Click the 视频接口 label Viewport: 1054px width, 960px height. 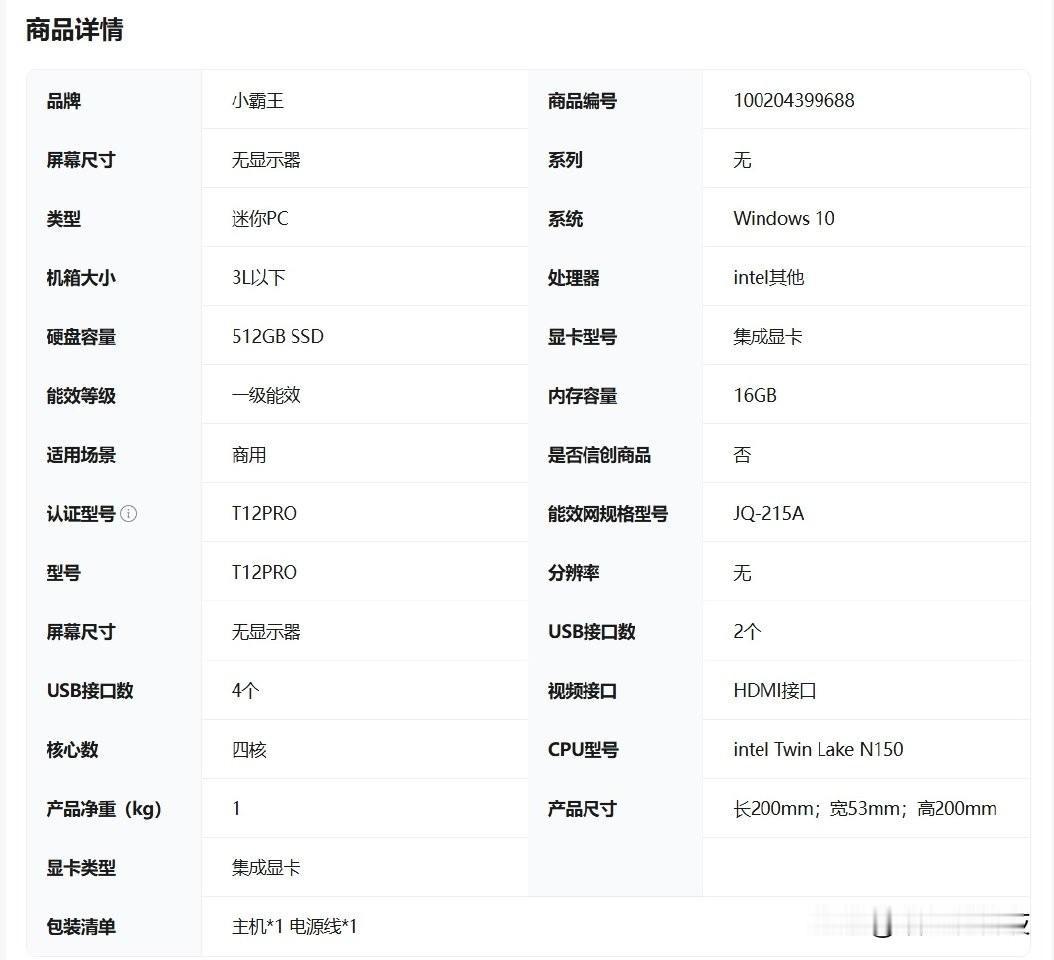click(x=582, y=691)
